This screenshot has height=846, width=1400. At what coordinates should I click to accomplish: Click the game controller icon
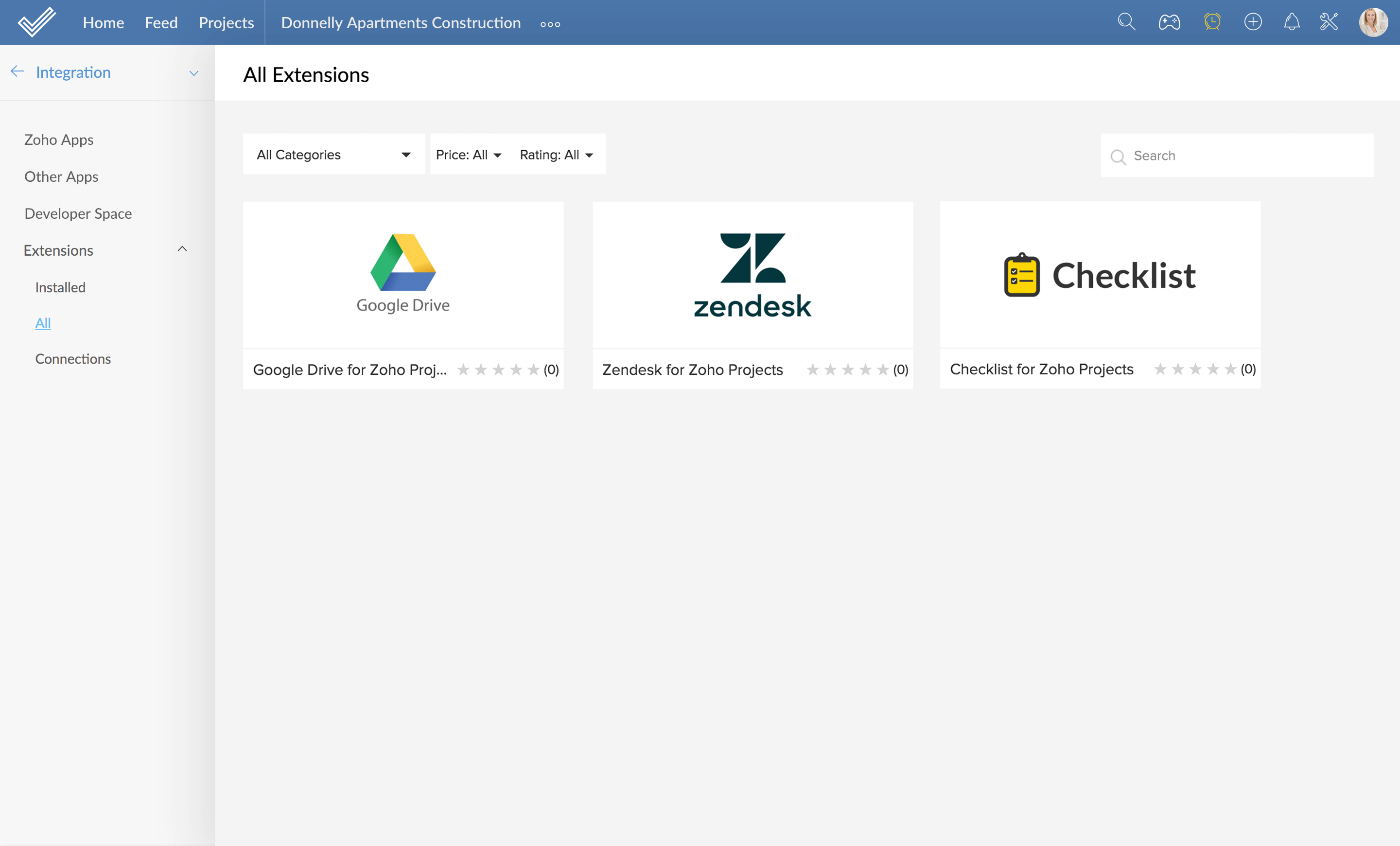[1169, 22]
